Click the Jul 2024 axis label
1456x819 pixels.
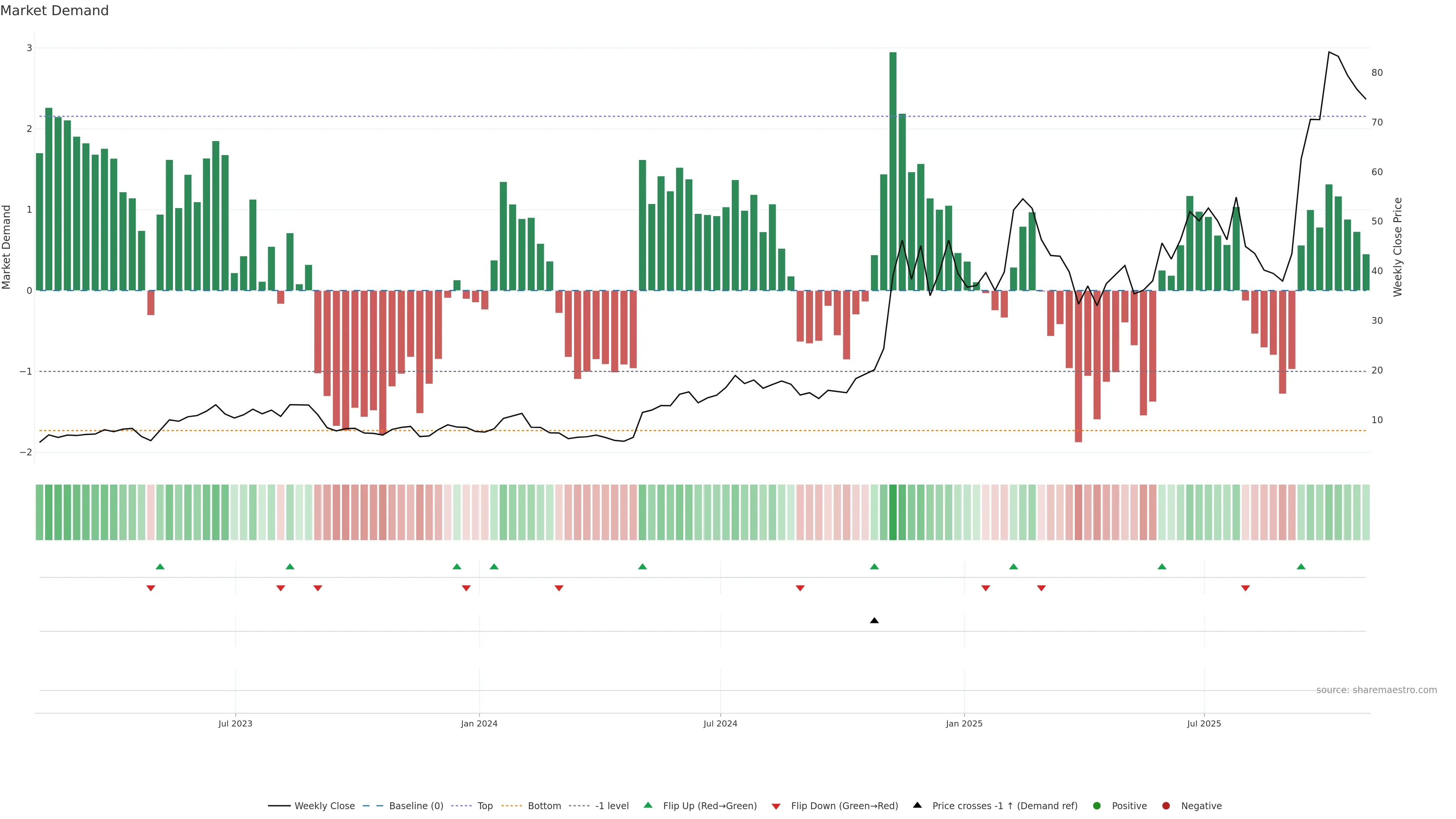coord(720,723)
